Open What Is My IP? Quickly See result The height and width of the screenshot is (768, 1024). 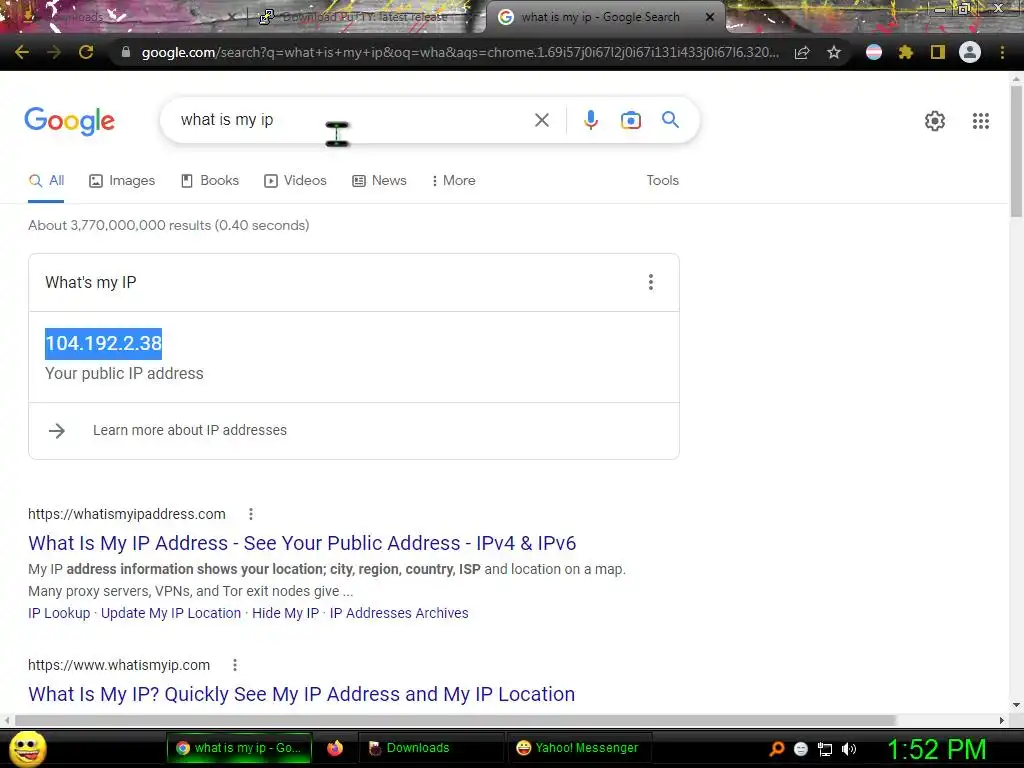click(301, 694)
